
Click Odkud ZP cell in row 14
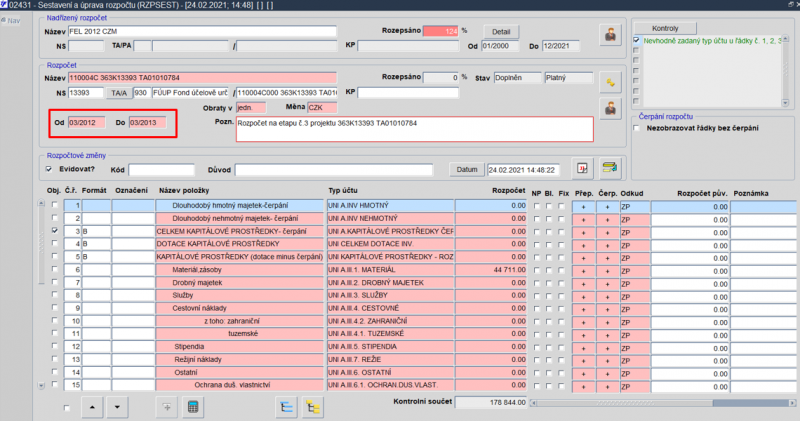point(634,374)
